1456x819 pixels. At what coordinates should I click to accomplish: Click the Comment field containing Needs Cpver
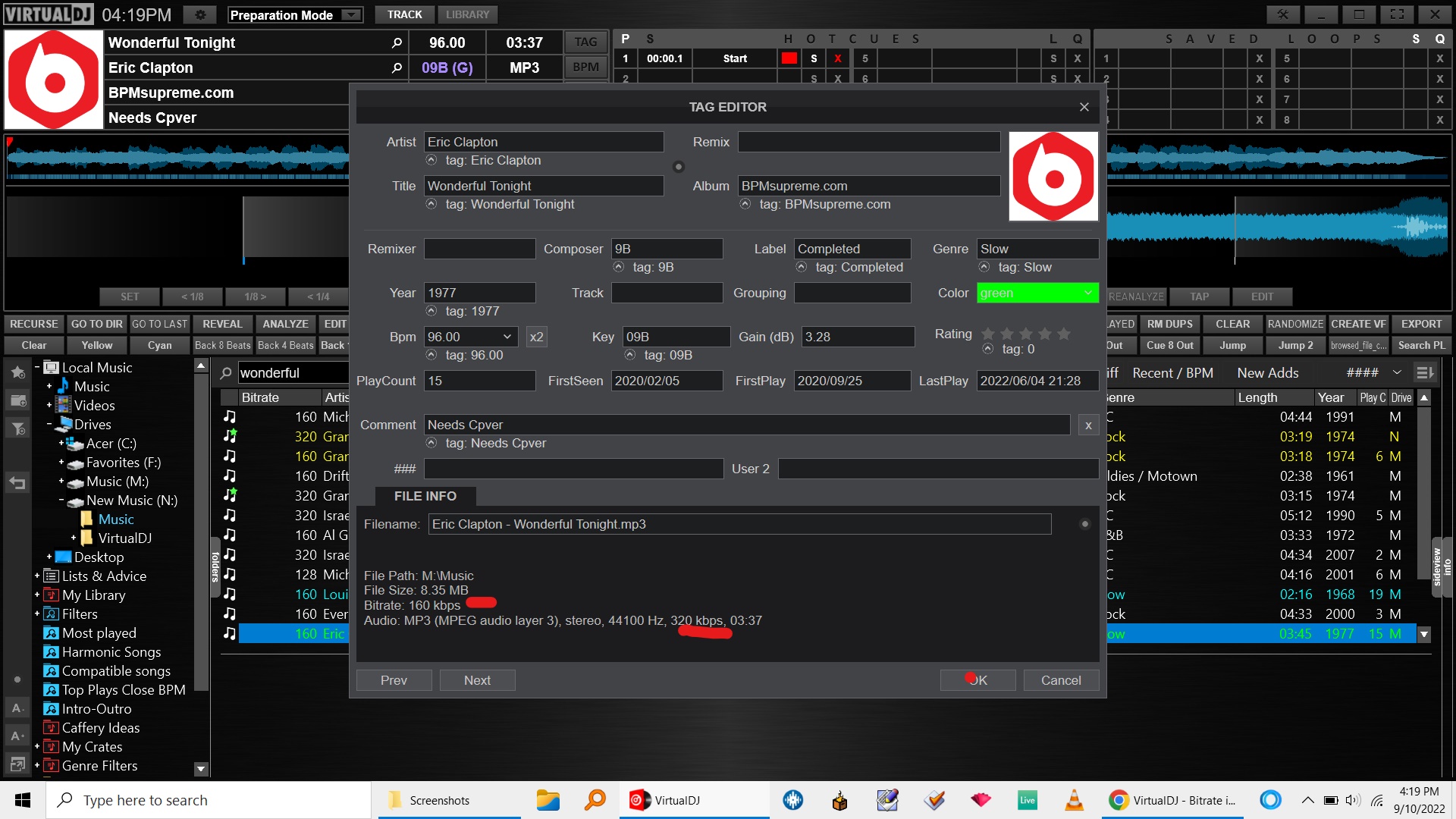pyautogui.click(x=747, y=425)
